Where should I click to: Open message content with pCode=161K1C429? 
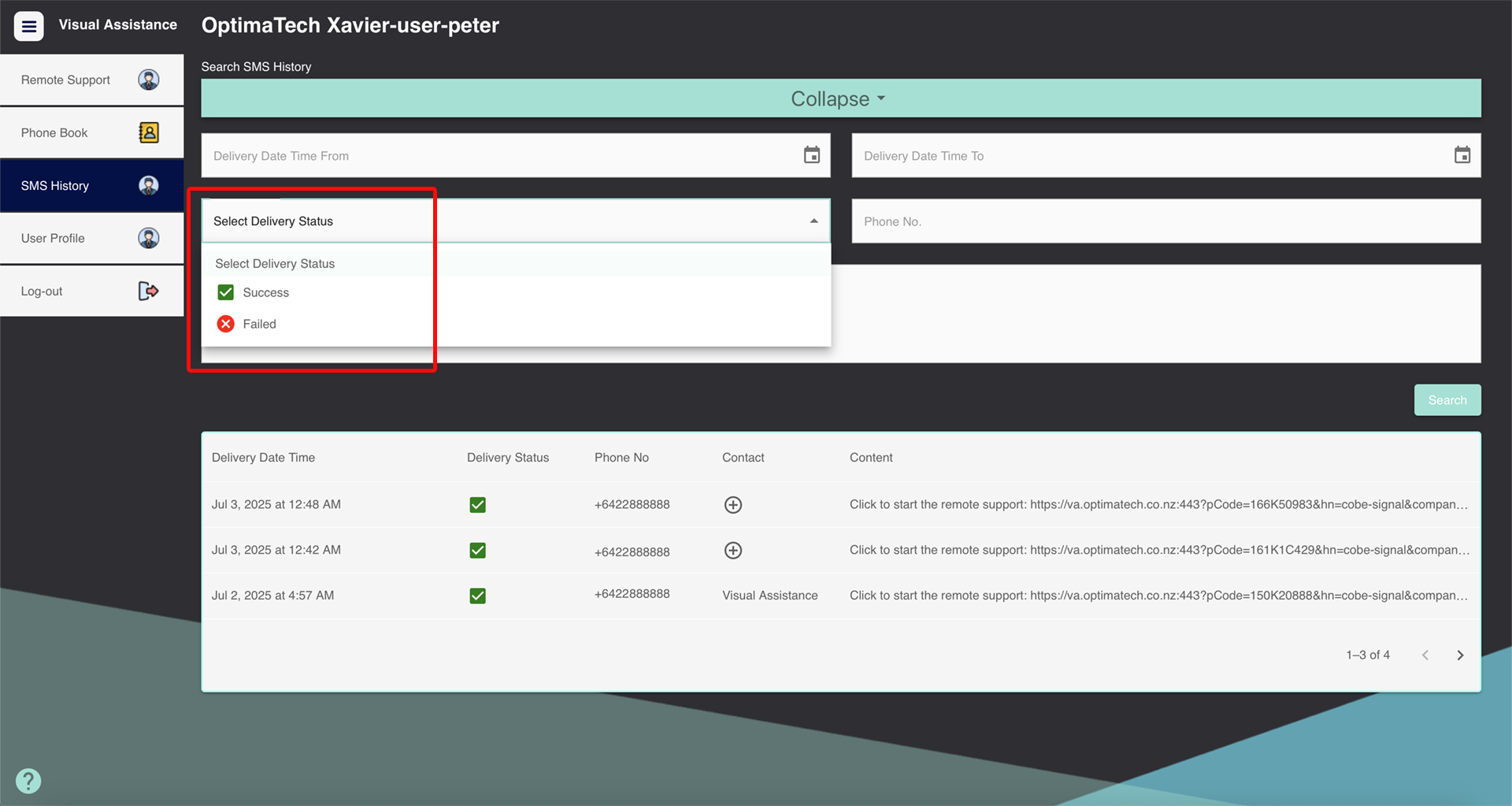click(1158, 550)
